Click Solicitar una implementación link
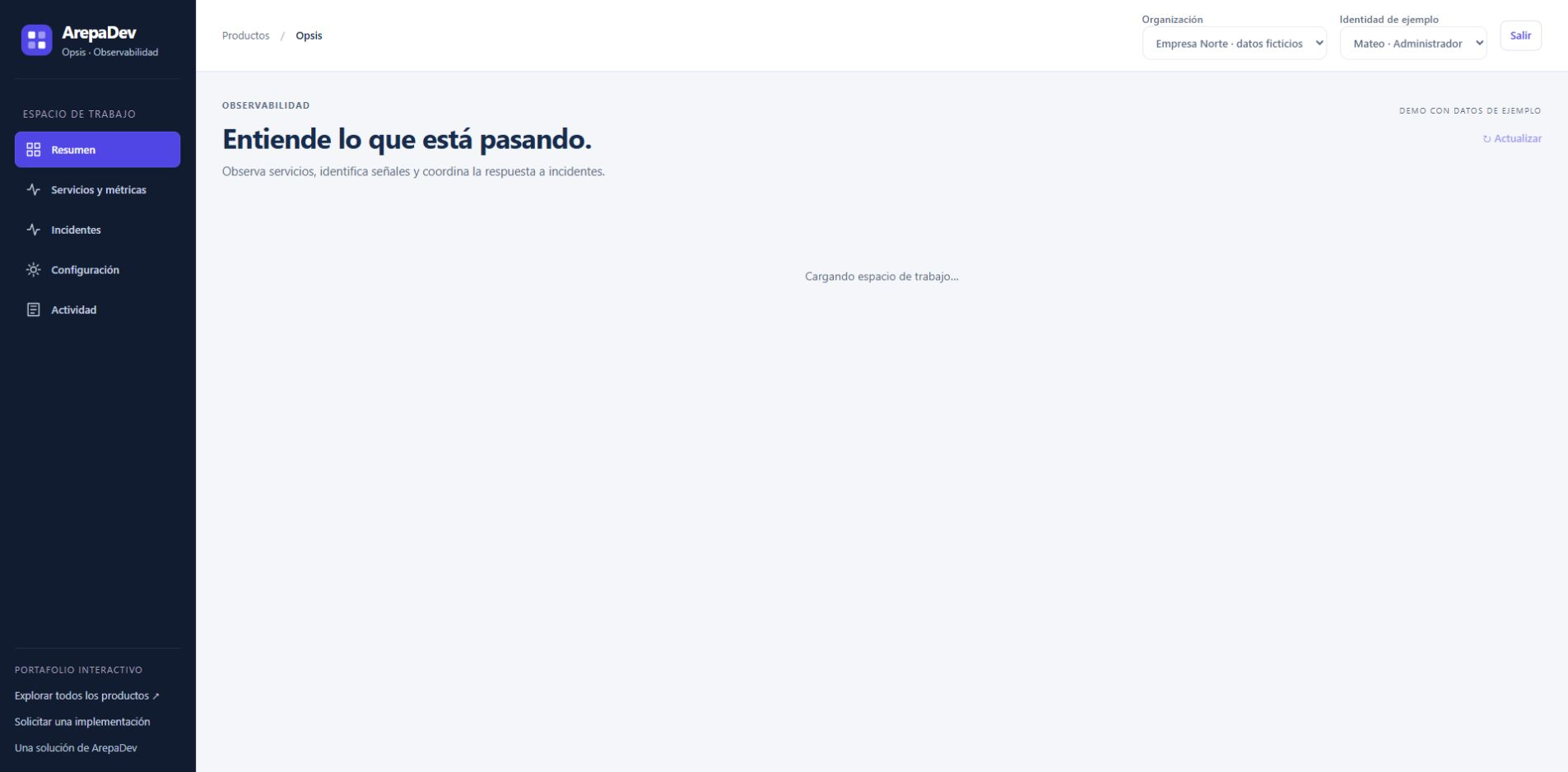 click(82, 722)
